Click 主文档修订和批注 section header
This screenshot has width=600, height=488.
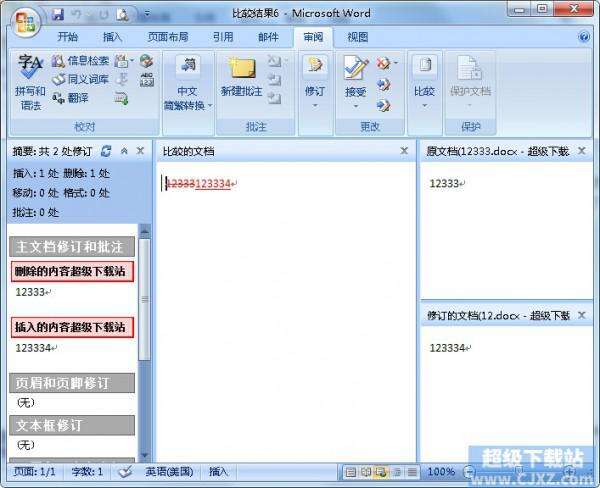pos(72,246)
